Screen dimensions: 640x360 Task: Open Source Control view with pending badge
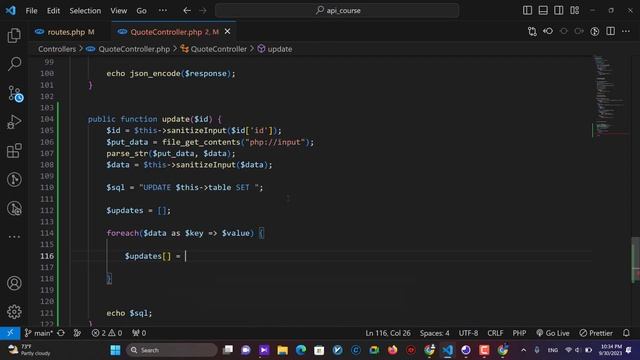coord(15,93)
